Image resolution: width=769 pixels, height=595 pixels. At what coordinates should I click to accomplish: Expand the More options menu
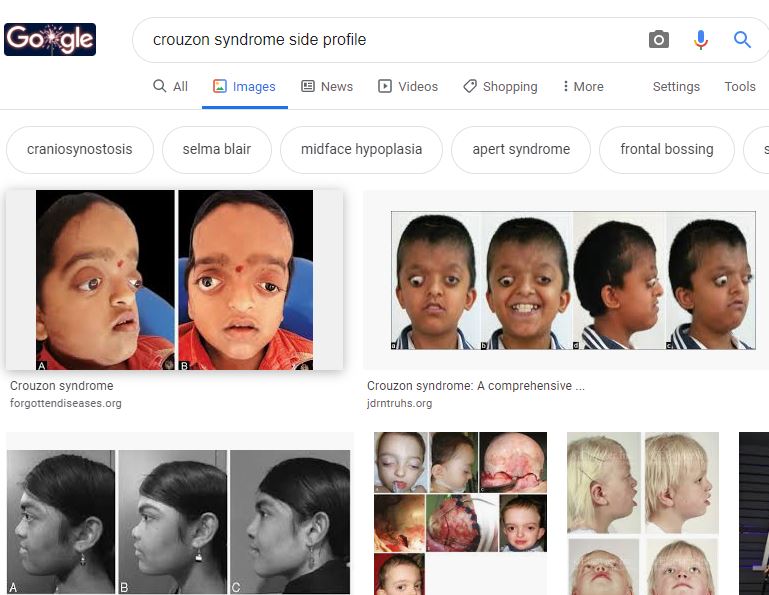click(583, 86)
